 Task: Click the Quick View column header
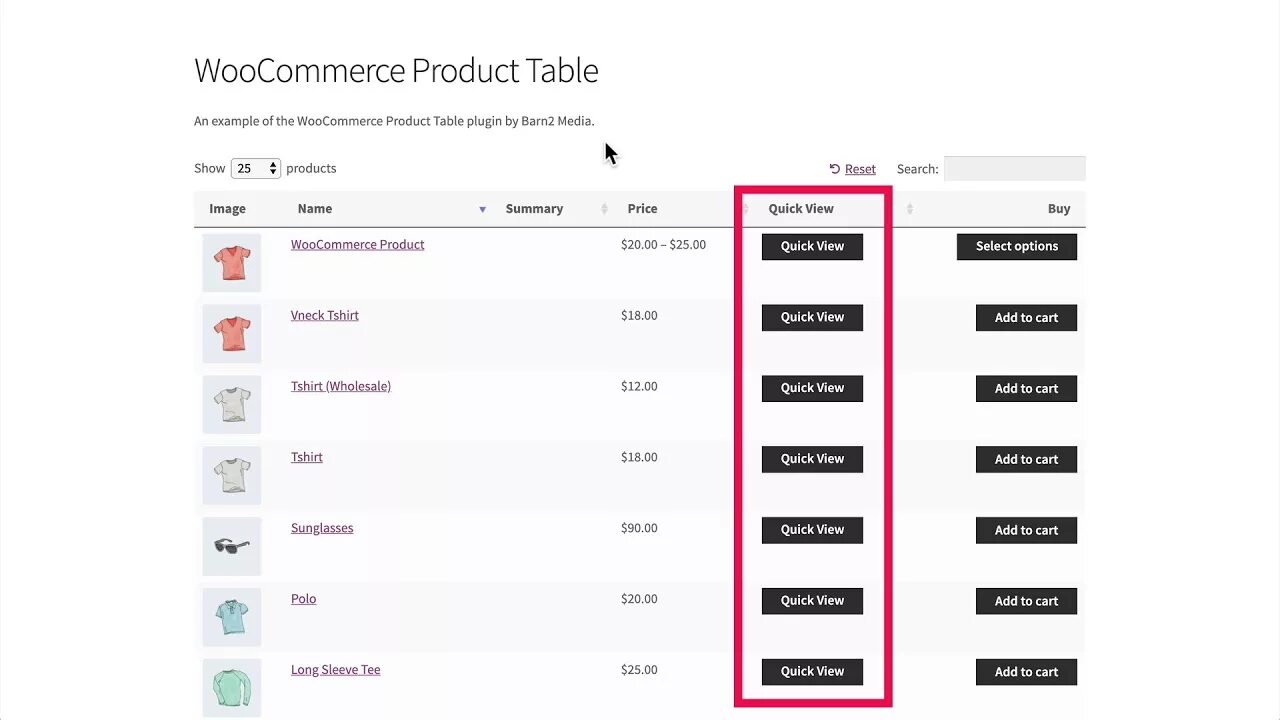800,209
